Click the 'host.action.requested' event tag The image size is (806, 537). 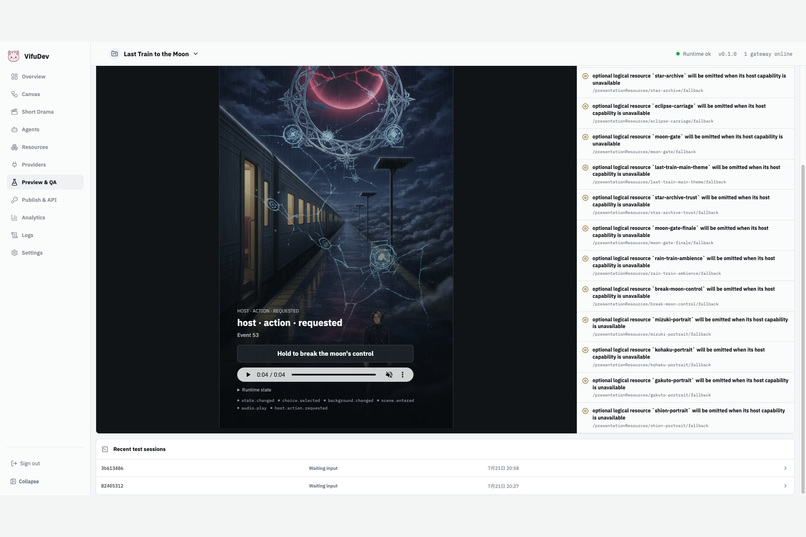click(301, 408)
